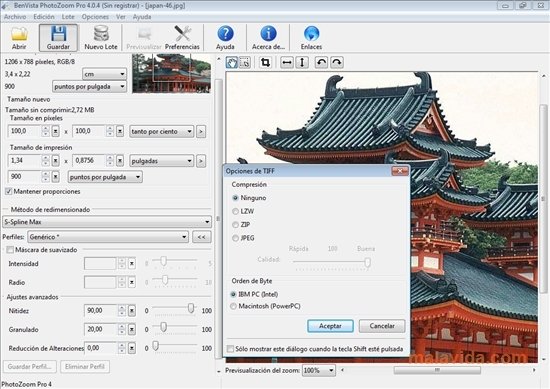Open a file with the Abrir icon
The image size is (550, 389).
[19, 38]
